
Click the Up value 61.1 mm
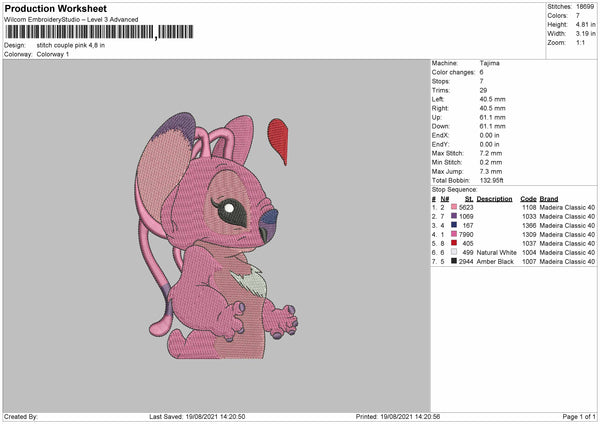click(x=492, y=117)
